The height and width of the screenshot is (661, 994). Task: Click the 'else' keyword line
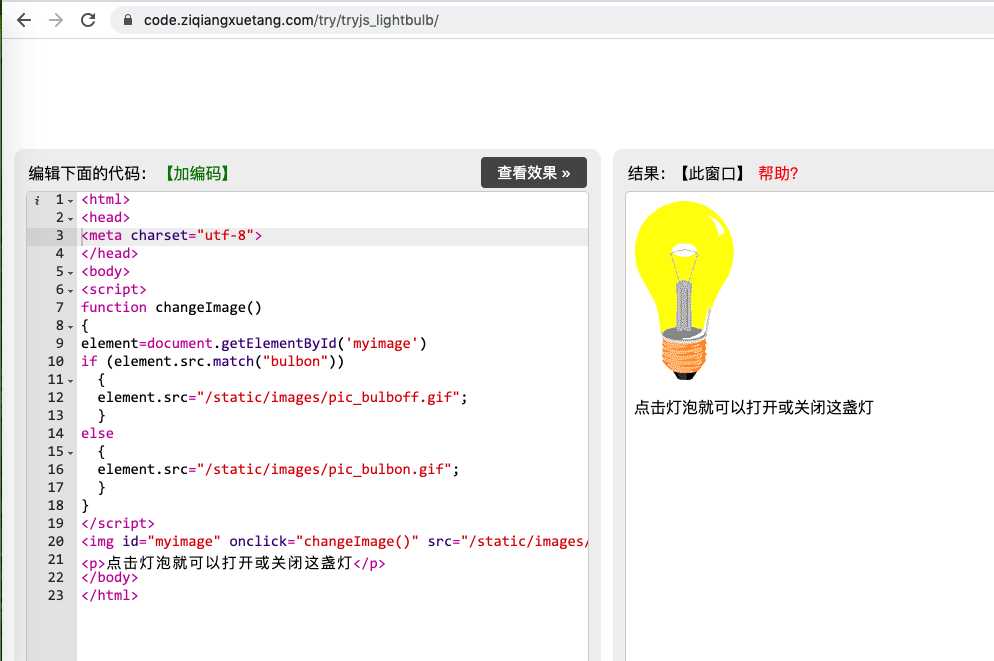click(98, 433)
